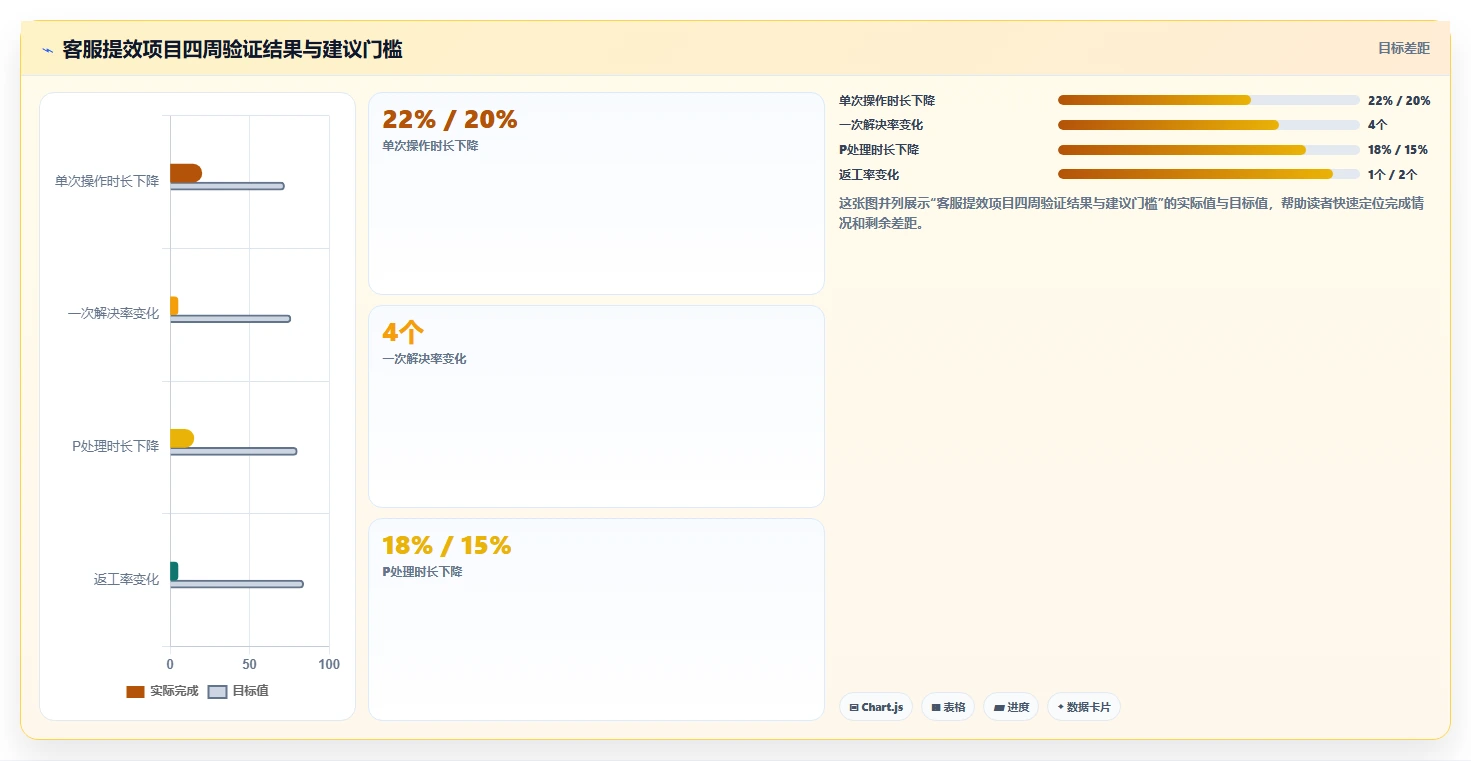
Task: Click the brown actual bar for 单次操作时长下降
Action: [186, 173]
